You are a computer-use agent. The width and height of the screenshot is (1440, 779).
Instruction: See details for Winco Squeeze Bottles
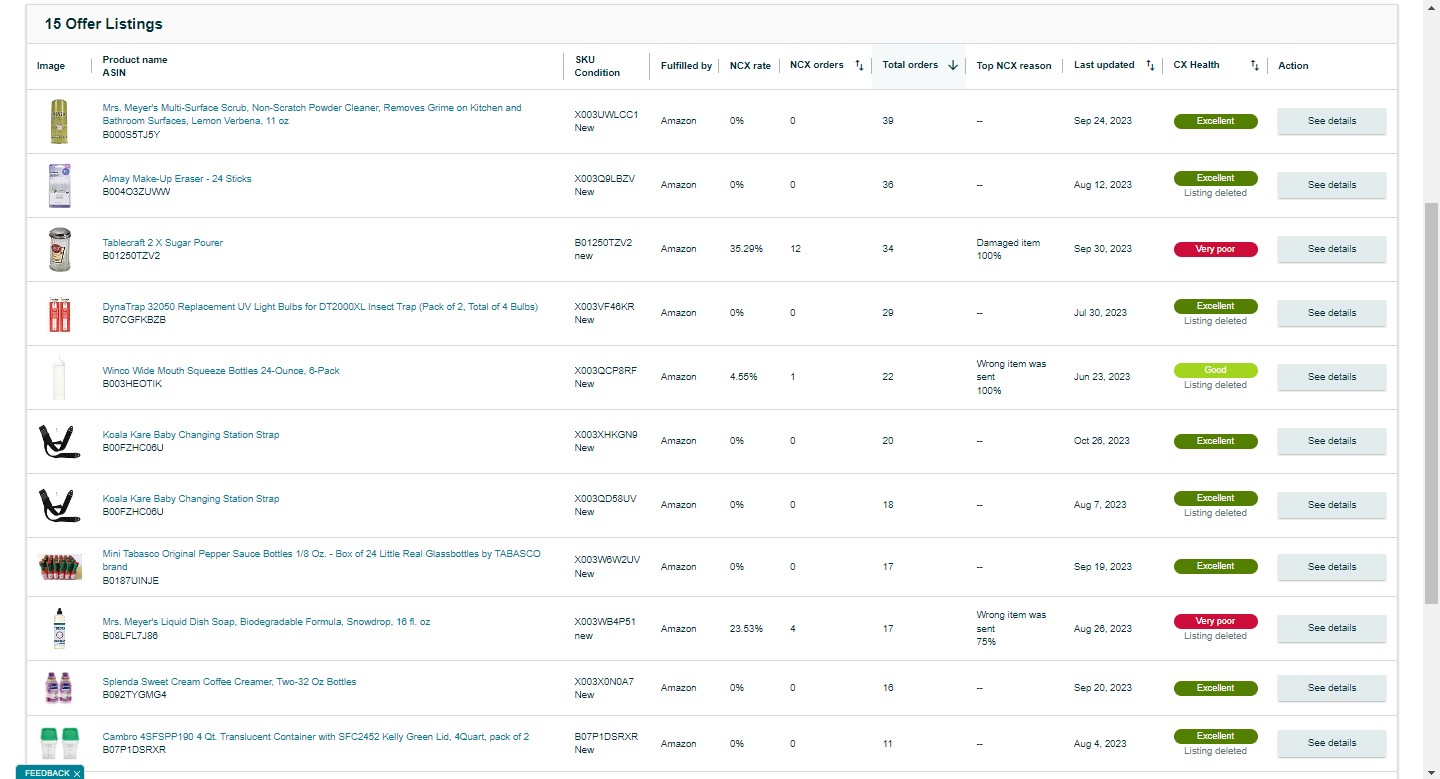click(1332, 377)
